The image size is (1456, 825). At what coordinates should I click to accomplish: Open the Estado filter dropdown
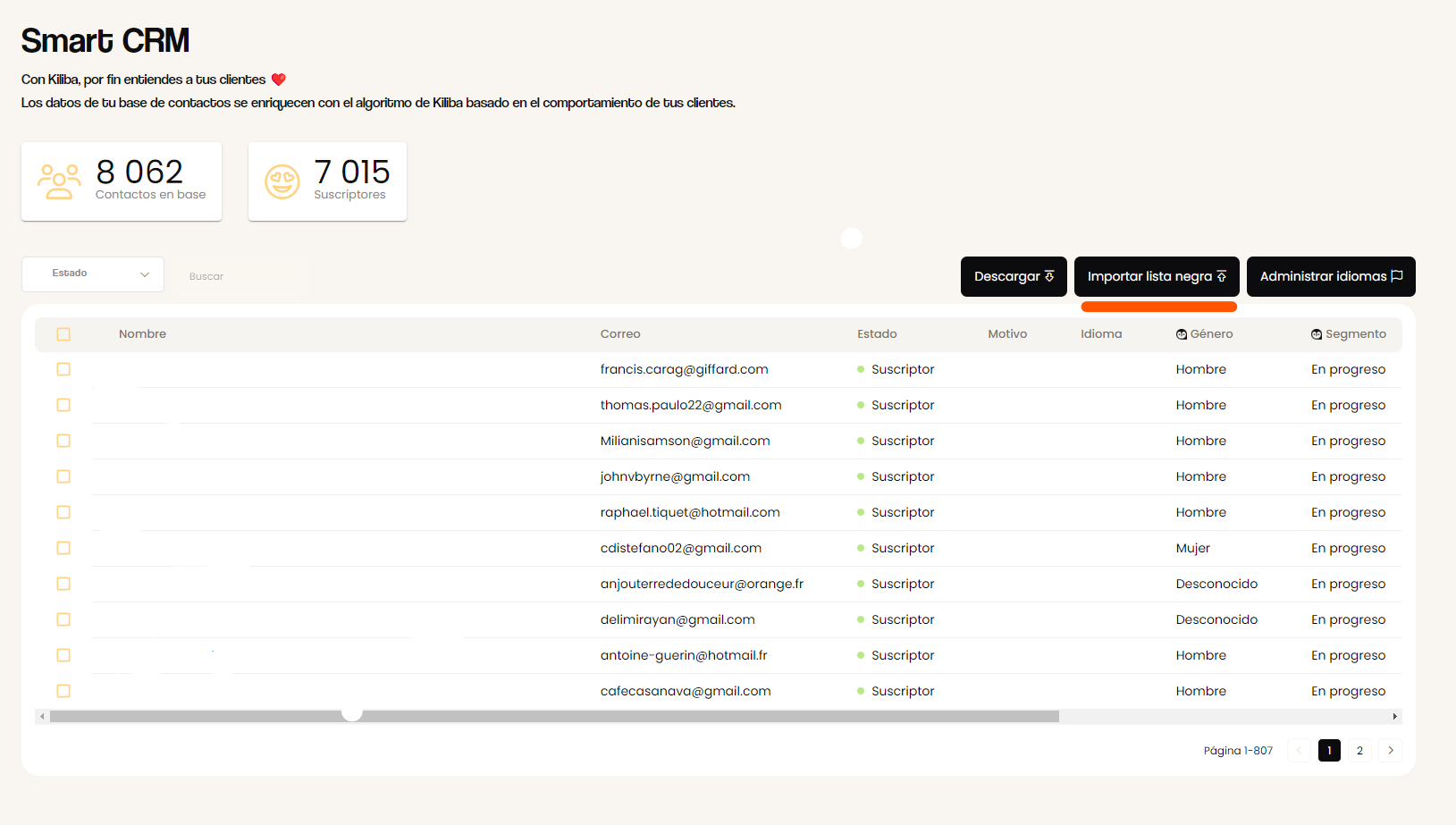(93, 274)
